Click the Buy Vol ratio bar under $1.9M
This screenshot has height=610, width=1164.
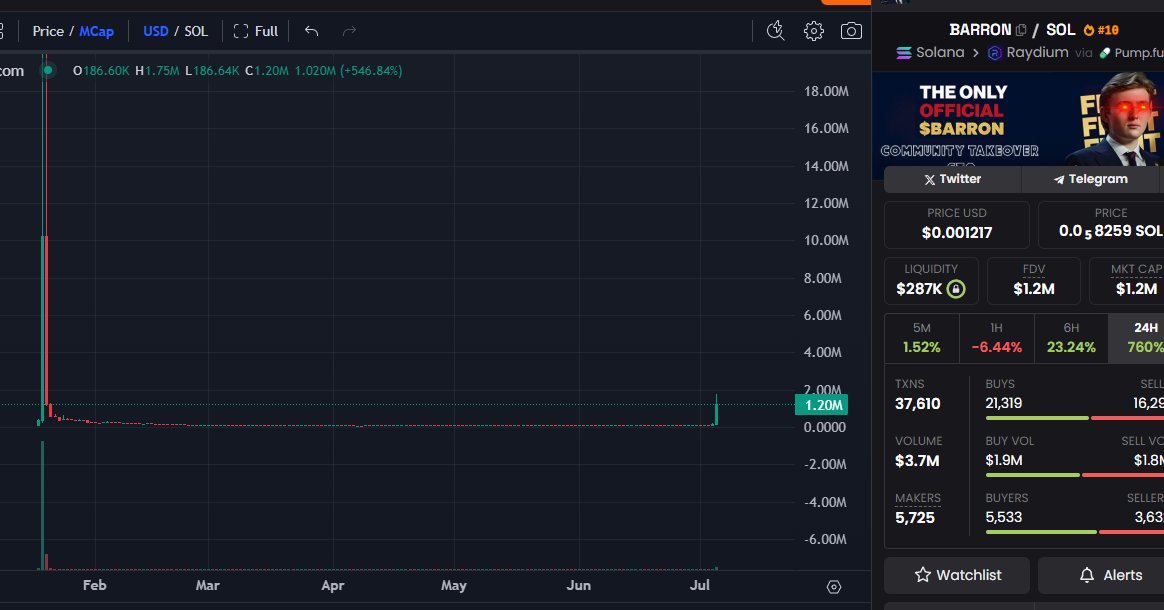(x=1032, y=475)
